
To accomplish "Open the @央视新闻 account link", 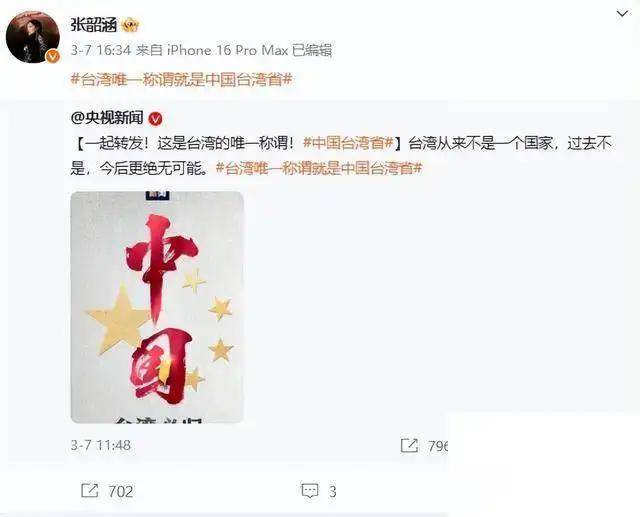I will (107, 118).
